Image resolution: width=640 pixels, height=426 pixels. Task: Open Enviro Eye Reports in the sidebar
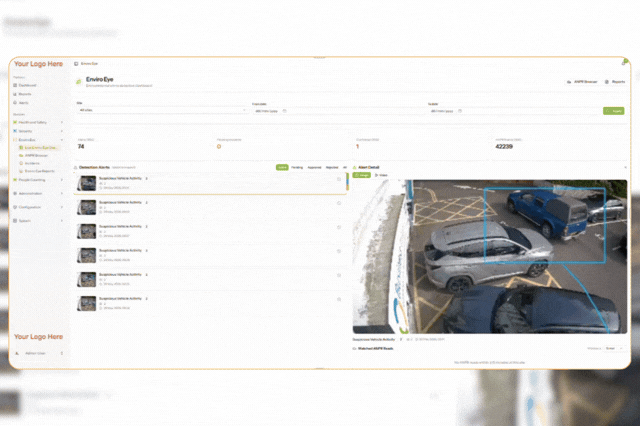pyautogui.click(x=37, y=171)
